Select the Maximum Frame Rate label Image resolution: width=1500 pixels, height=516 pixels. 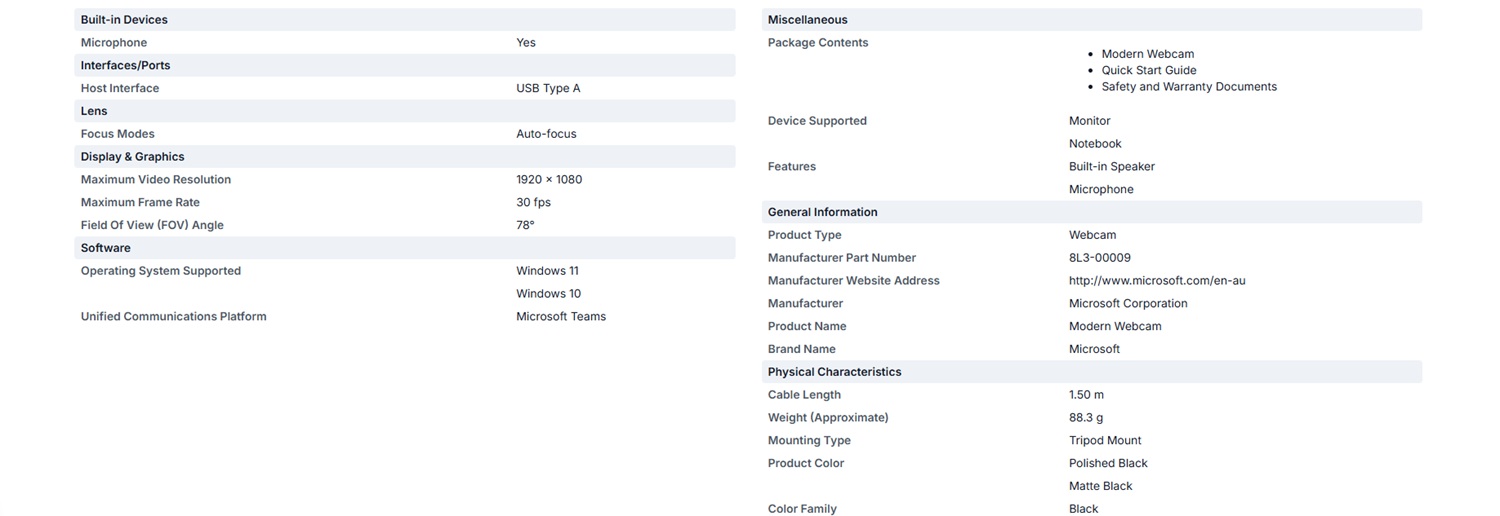140,202
